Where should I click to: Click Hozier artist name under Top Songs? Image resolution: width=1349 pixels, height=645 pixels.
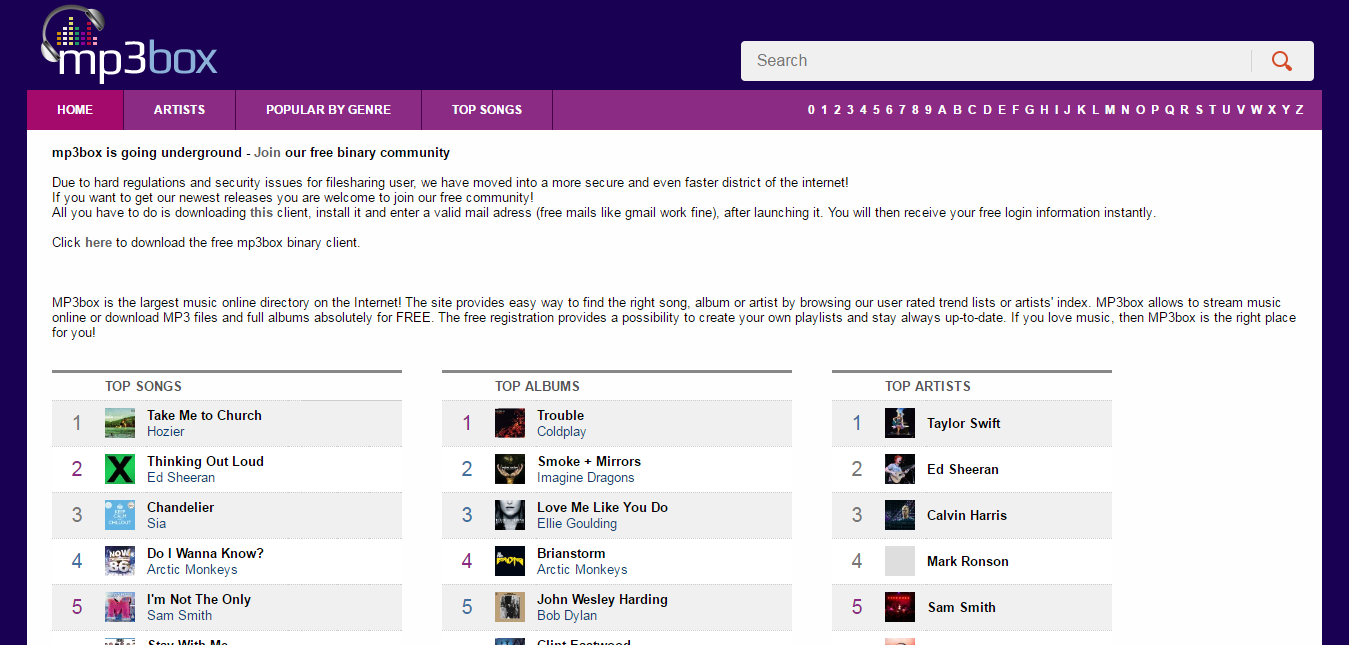coord(166,432)
